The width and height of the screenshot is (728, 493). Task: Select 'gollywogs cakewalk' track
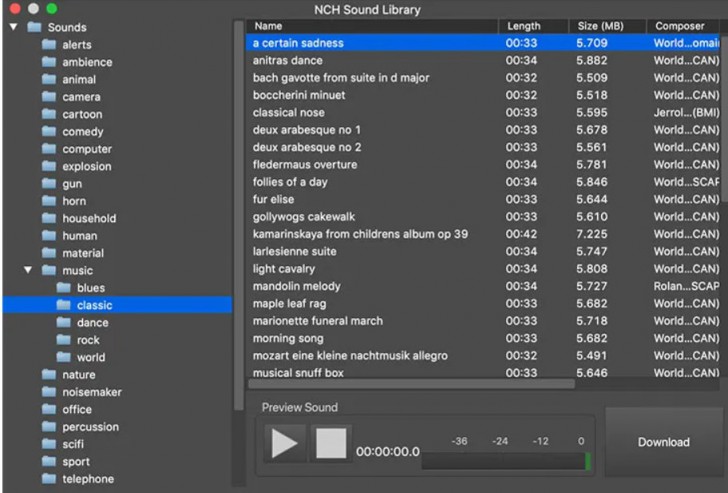(483, 216)
